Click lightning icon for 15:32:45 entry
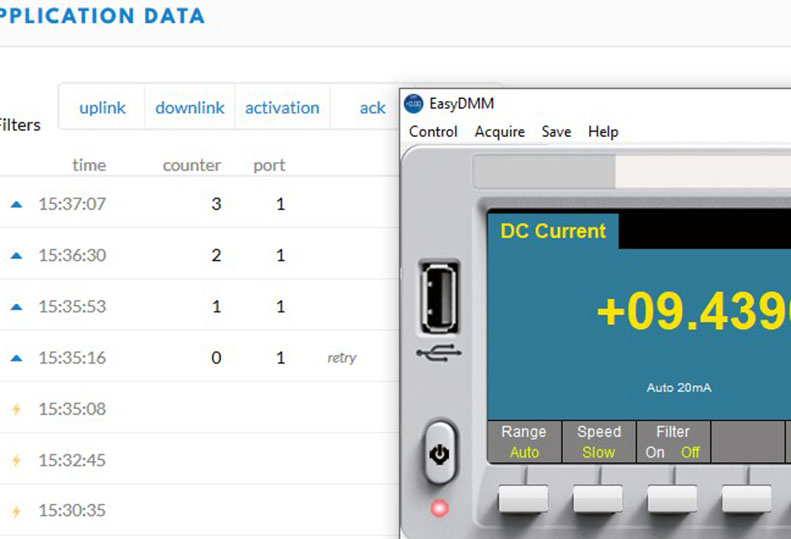 16,461
